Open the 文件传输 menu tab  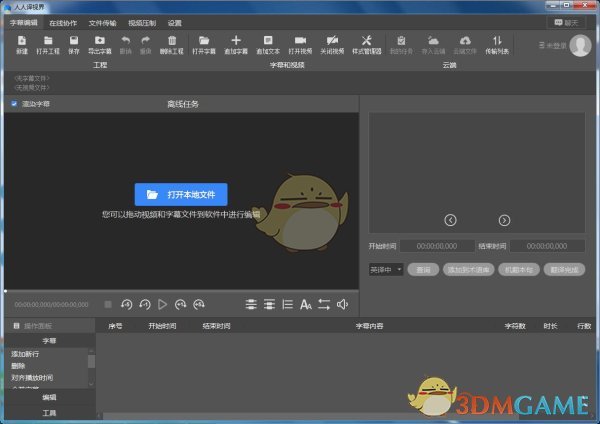(102, 21)
